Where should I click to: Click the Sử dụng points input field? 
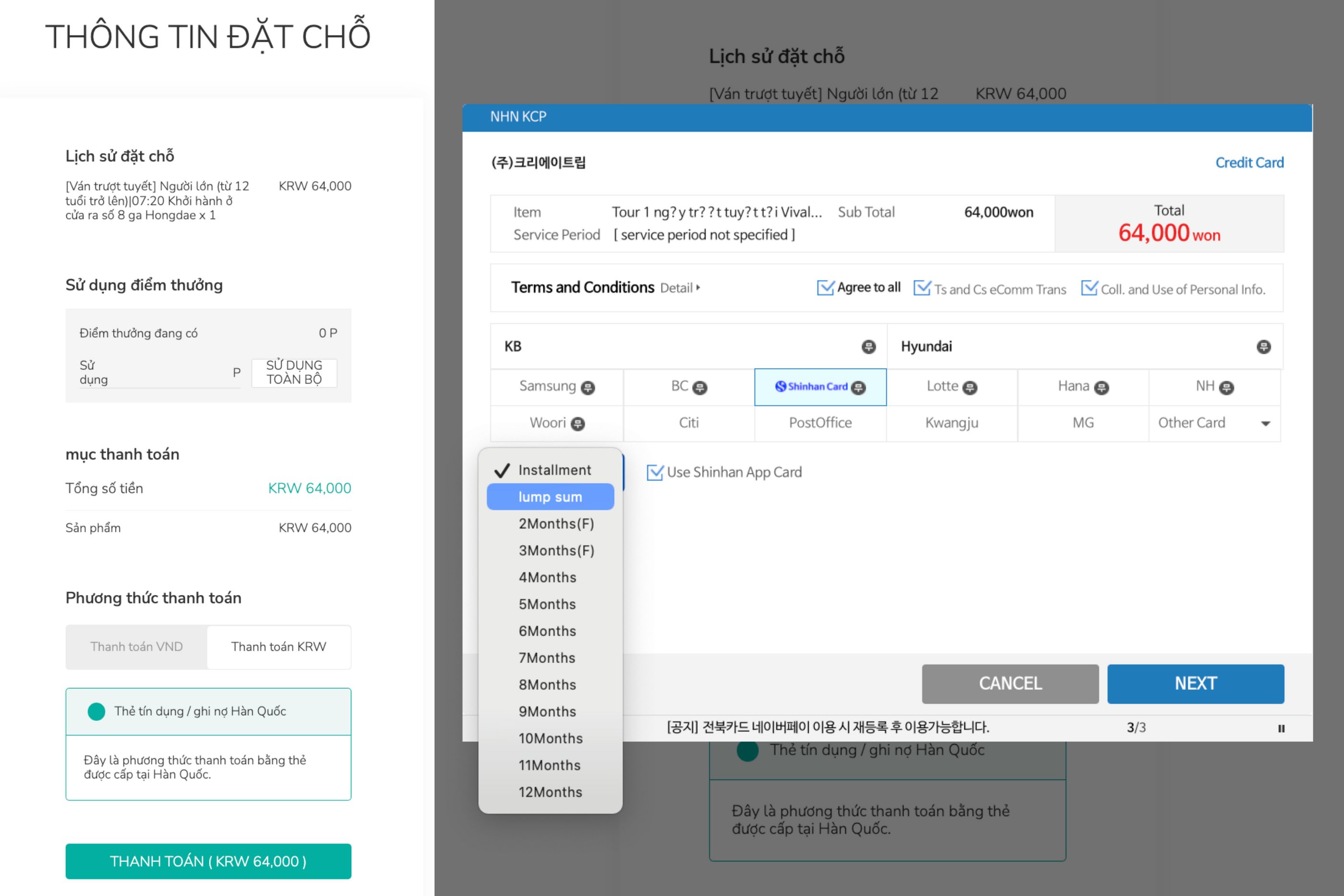pyautogui.click(x=171, y=372)
